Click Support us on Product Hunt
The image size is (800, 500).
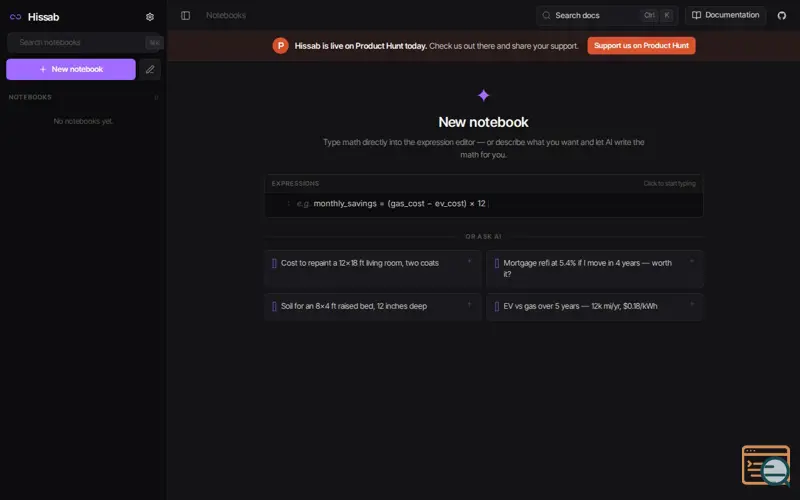click(x=641, y=45)
